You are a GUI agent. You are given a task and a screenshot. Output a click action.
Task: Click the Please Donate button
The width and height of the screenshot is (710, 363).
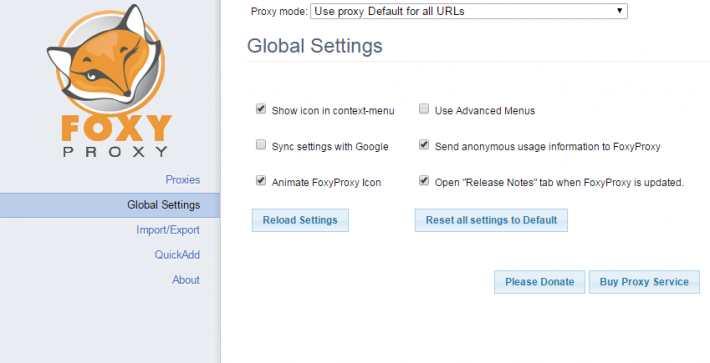coord(540,282)
